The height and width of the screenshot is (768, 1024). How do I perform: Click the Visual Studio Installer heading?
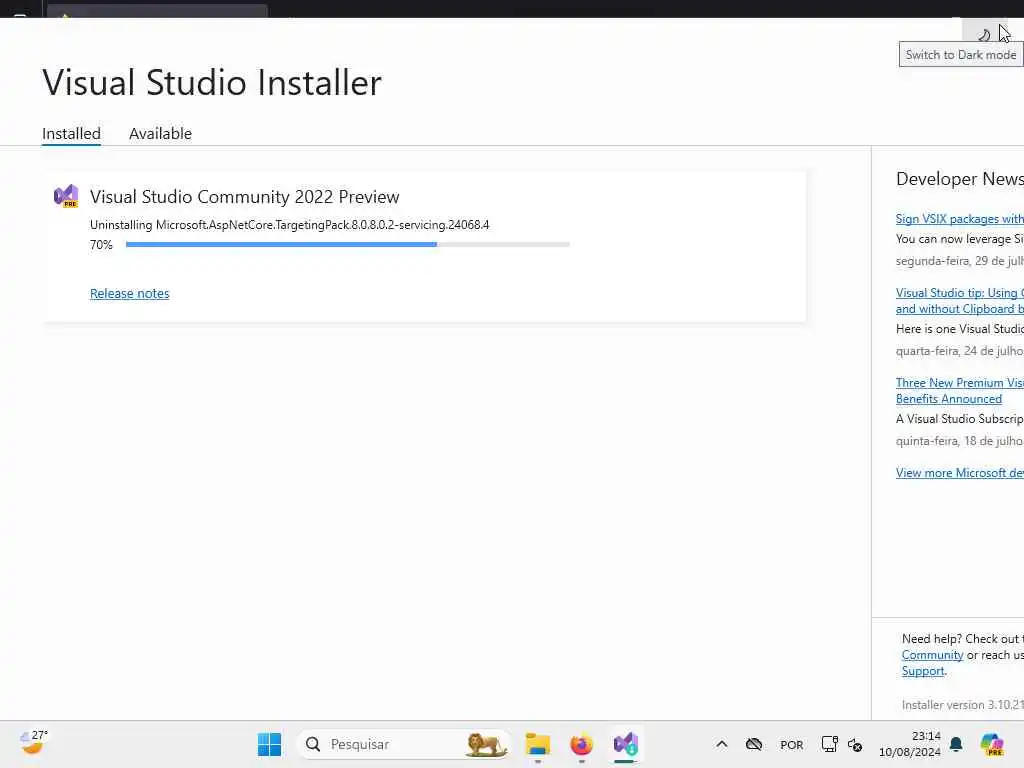(x=212, y=82)
